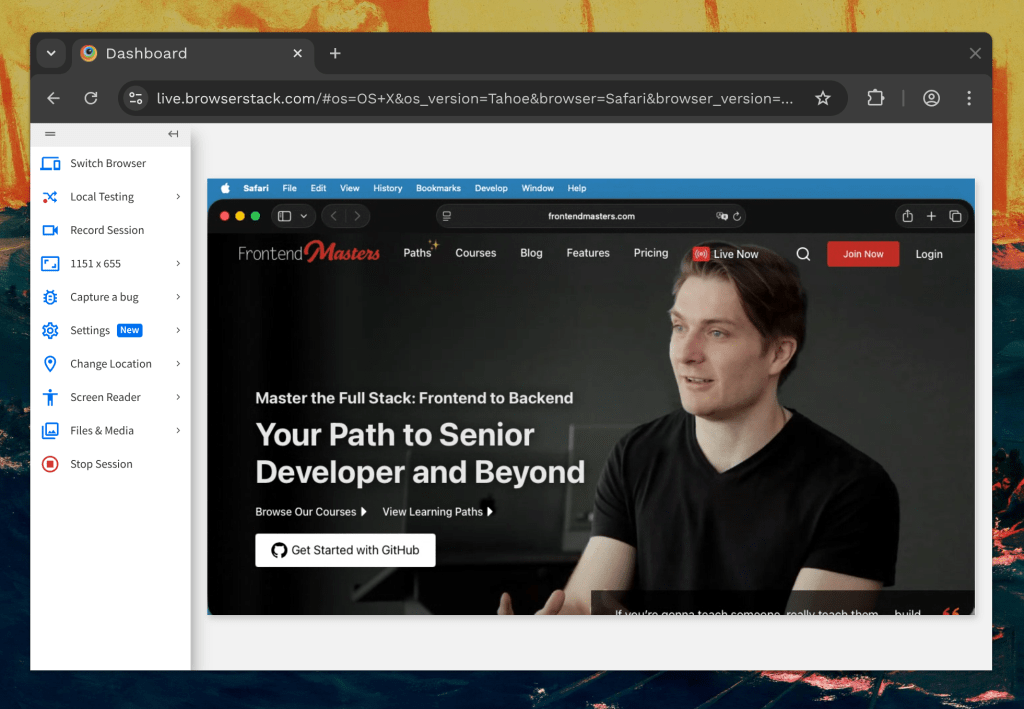Click the 1151 x 655 resolution icon

coord(50,263)
